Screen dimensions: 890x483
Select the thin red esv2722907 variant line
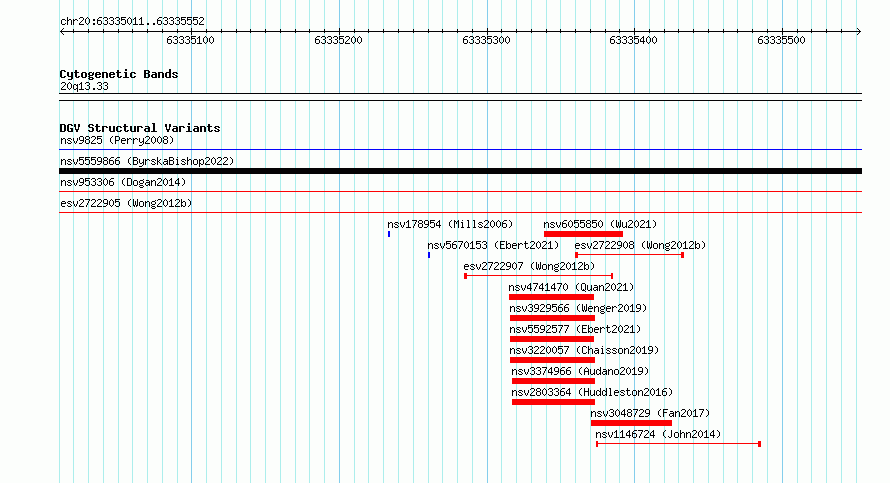coord(539,276)
